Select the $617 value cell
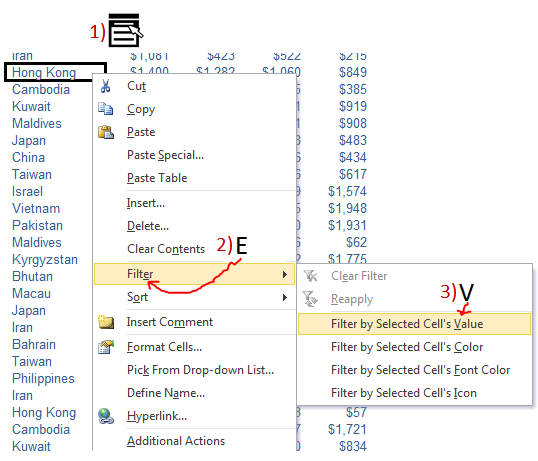The image size is (538, 461). pyautogui.click(x=353, y=174)
